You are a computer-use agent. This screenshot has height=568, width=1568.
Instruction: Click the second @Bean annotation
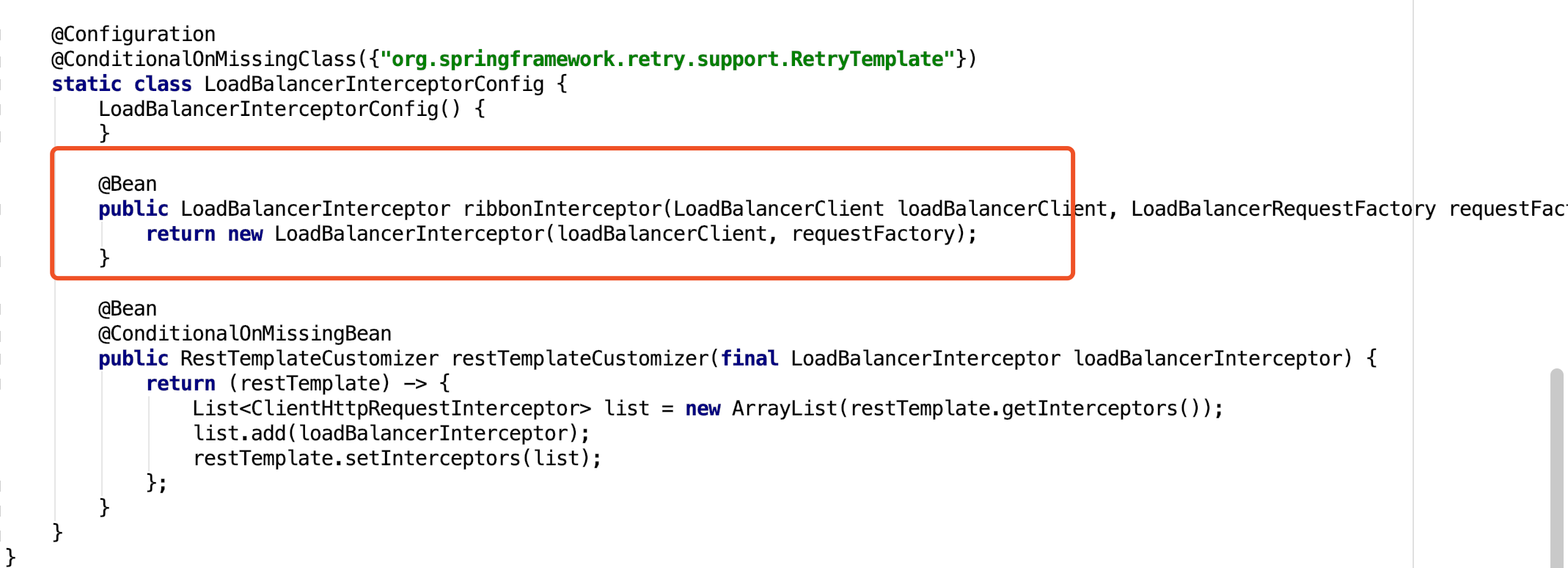[x=128, y=309]
